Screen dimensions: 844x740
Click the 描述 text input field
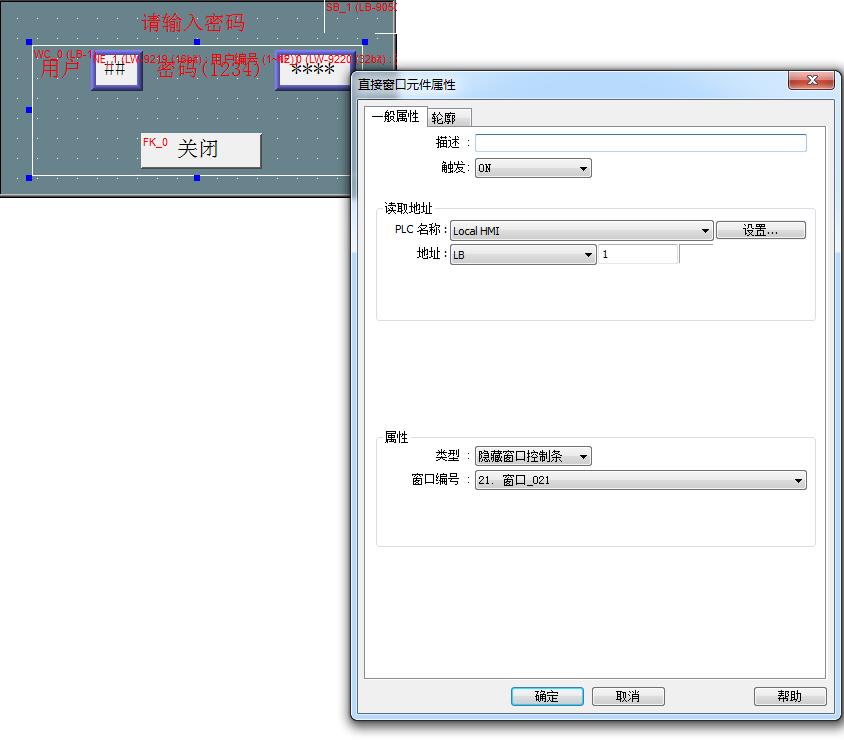click(x=640, y=143)
